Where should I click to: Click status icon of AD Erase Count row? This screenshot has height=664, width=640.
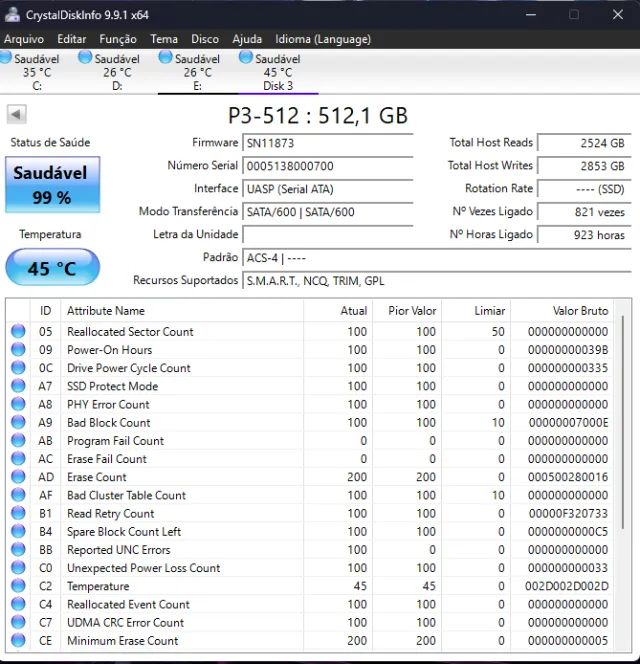pos(18,477)
